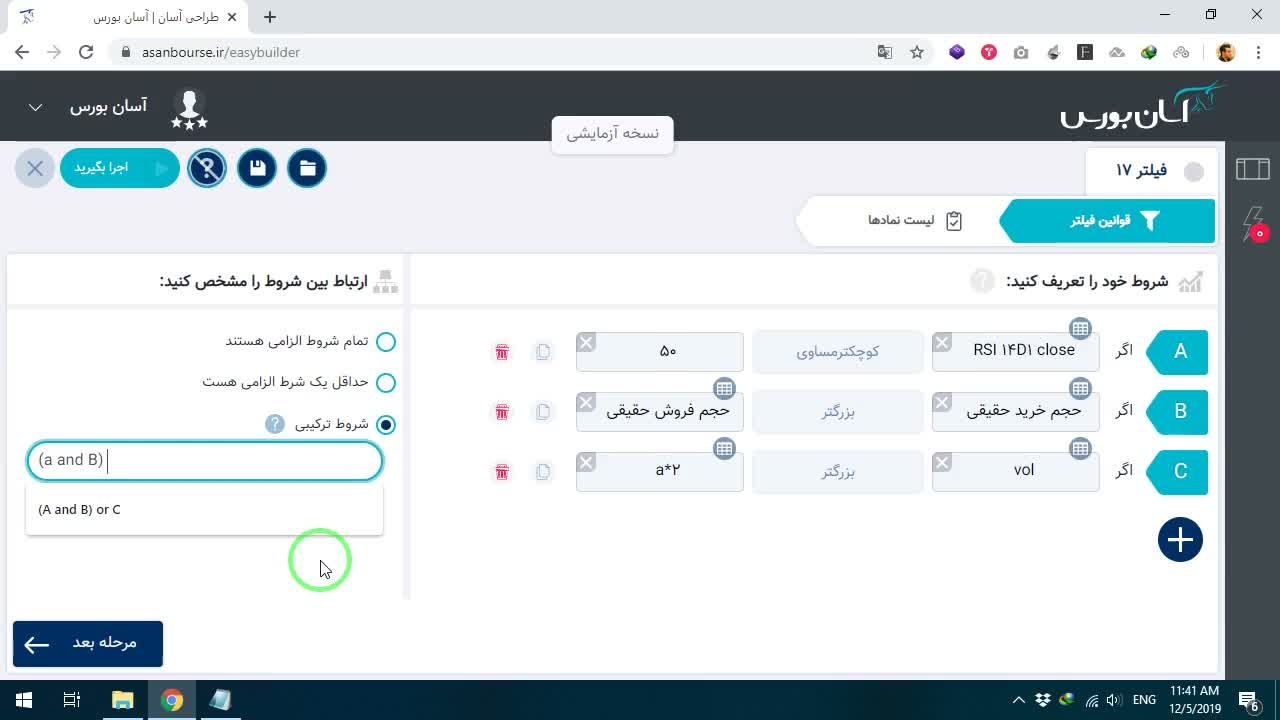The width and height of the screenshot is (1280, 720).
Task: Open Windows Start menu
Action: [x=24, y=700]
